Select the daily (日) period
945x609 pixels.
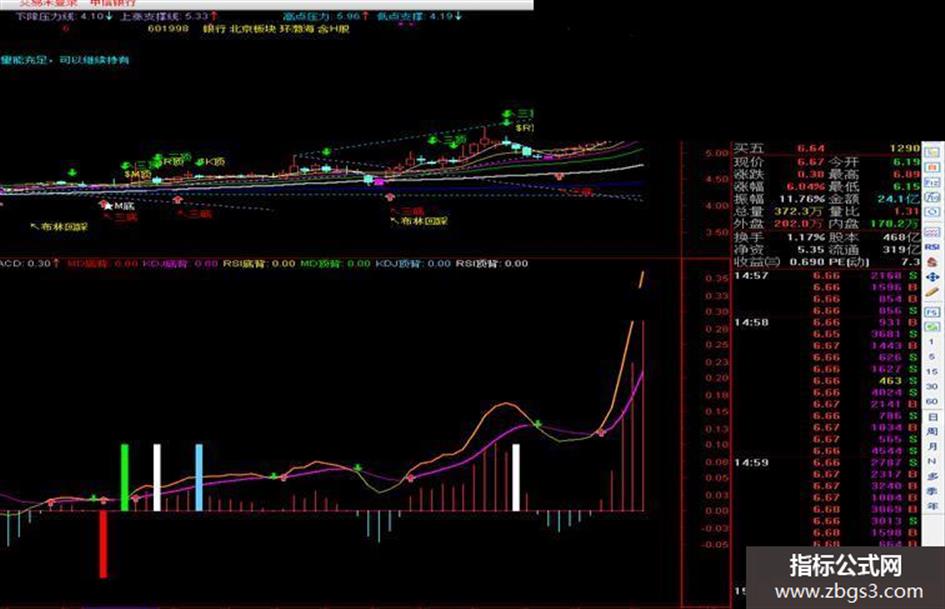(932, 417)
